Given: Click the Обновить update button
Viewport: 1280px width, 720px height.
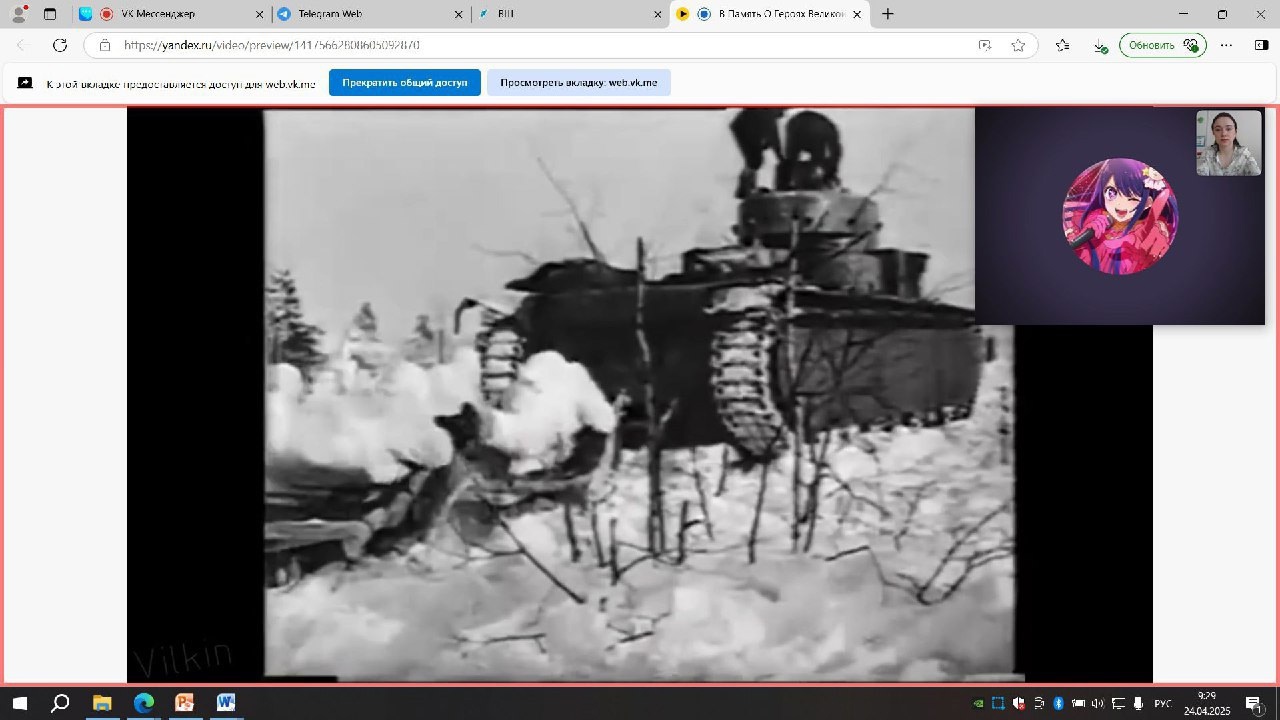Looking at the screenshot, I should coord(1163,45).
